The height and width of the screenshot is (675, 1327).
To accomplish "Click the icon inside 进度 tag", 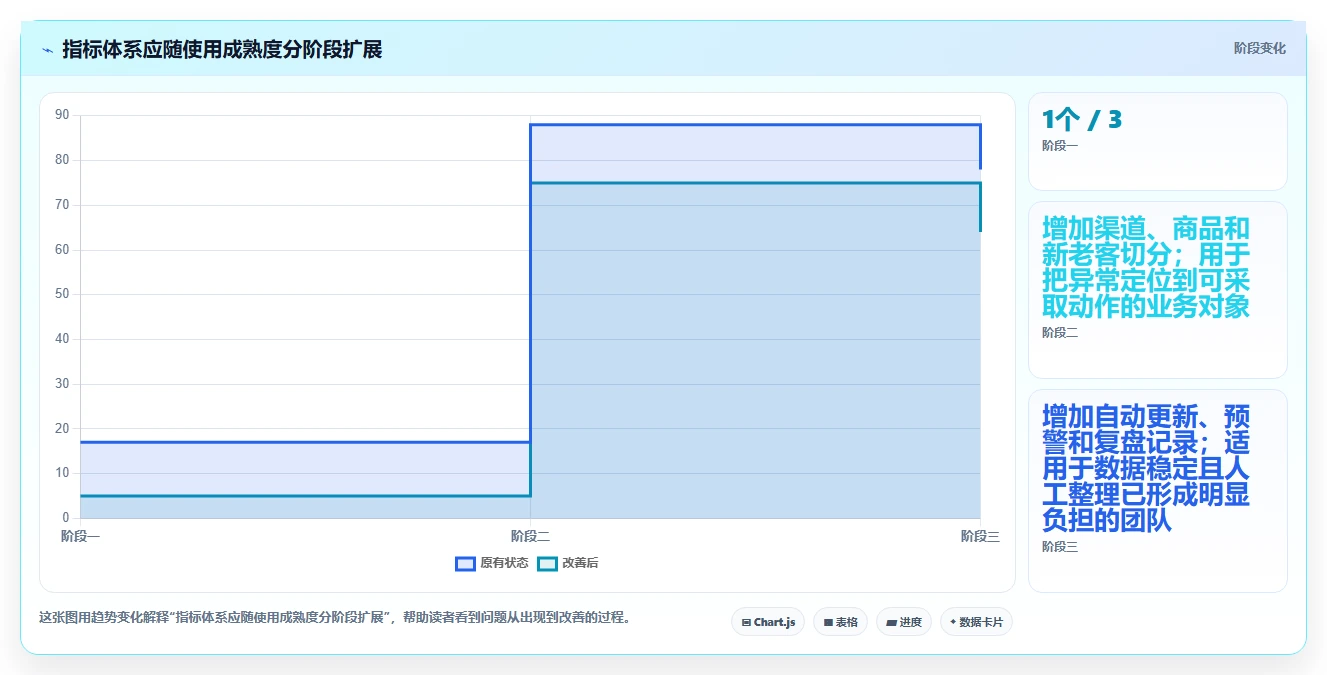I will [891, 622].
